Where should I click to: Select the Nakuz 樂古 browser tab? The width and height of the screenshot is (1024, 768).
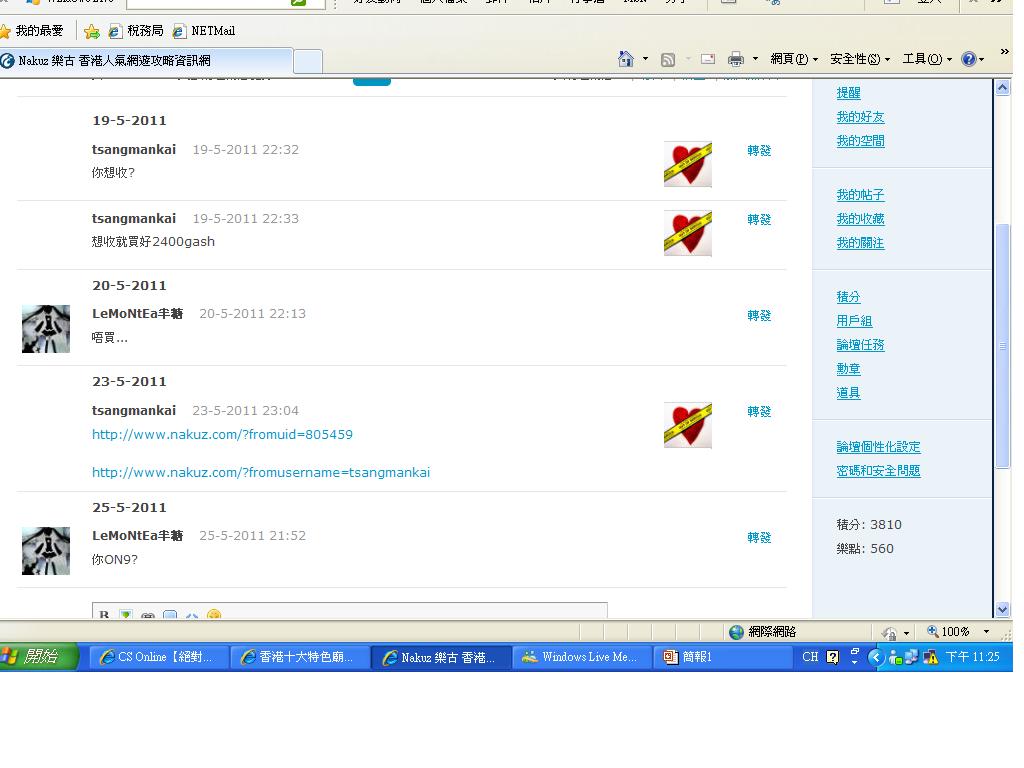pyautogui.click(x=145, y=60)
